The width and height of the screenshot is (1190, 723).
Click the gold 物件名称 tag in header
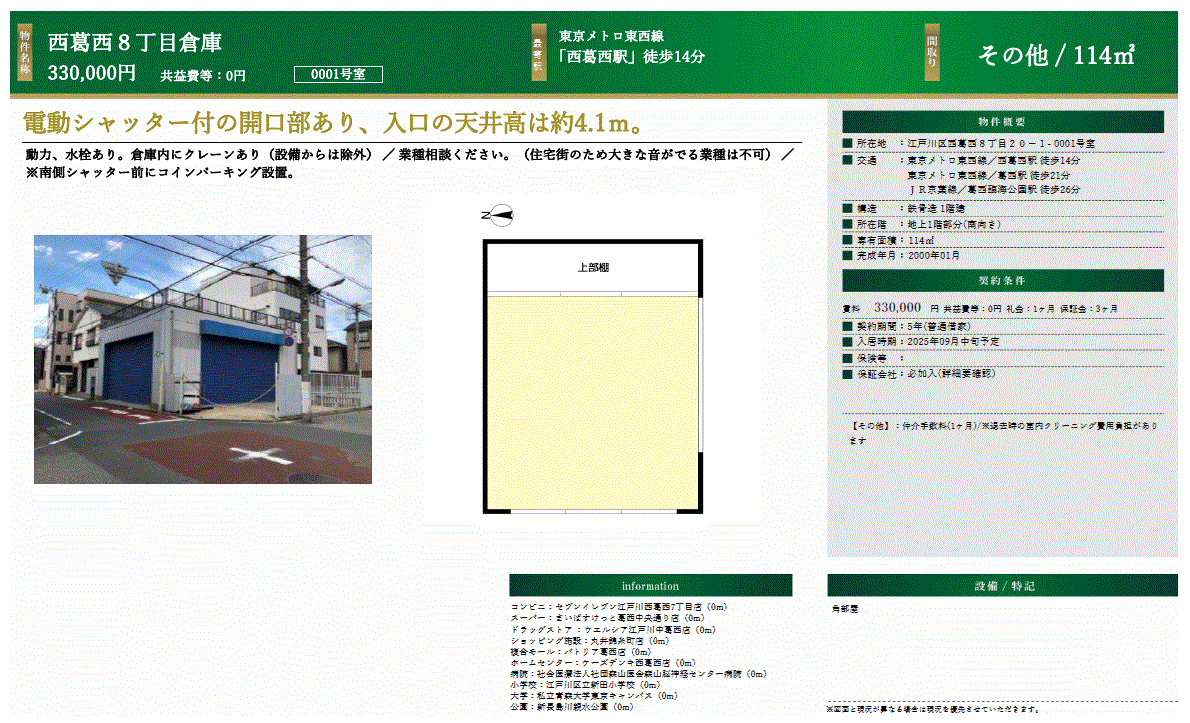[x=26, y=52]
